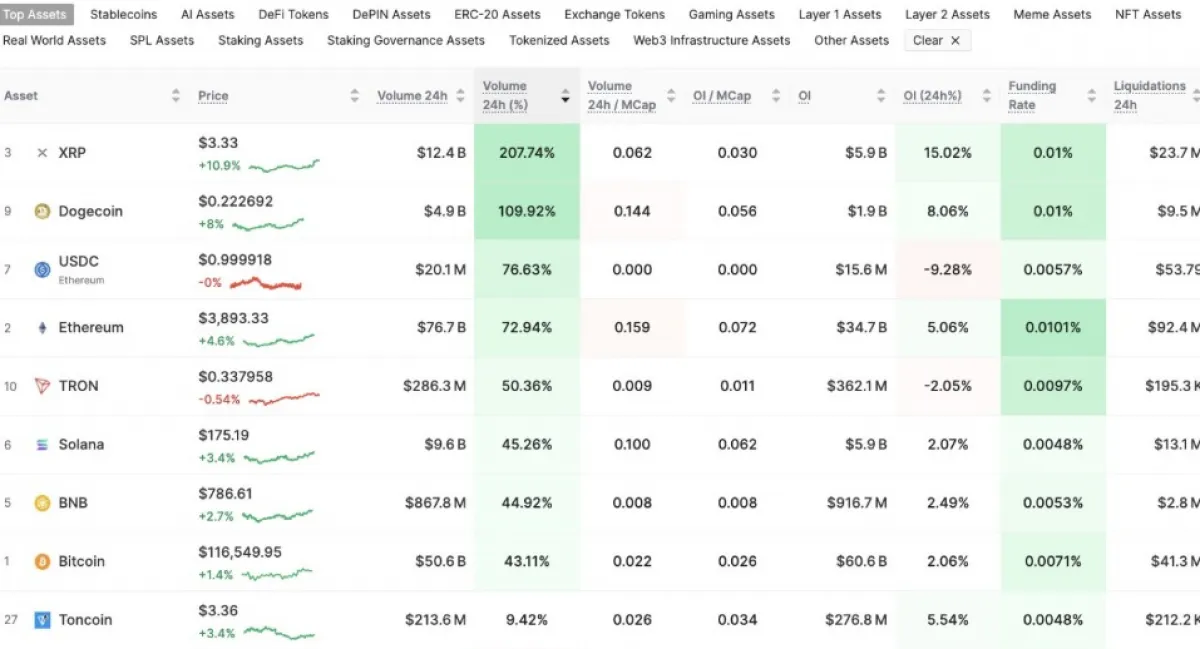This screenshot has height=649, width=1200.
Task: Open XRP price sparkline chart
Action: (284, 165)
